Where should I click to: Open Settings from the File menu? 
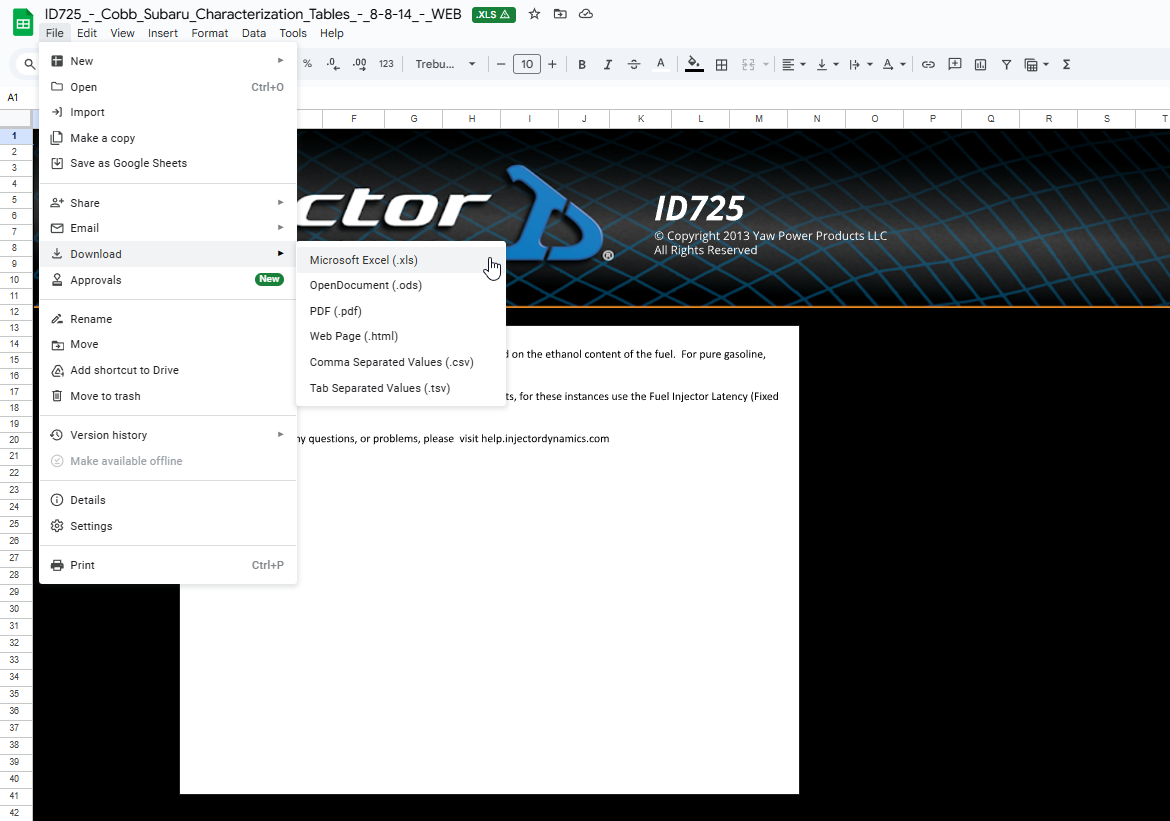pyautogui.click(x=168, y=526)
